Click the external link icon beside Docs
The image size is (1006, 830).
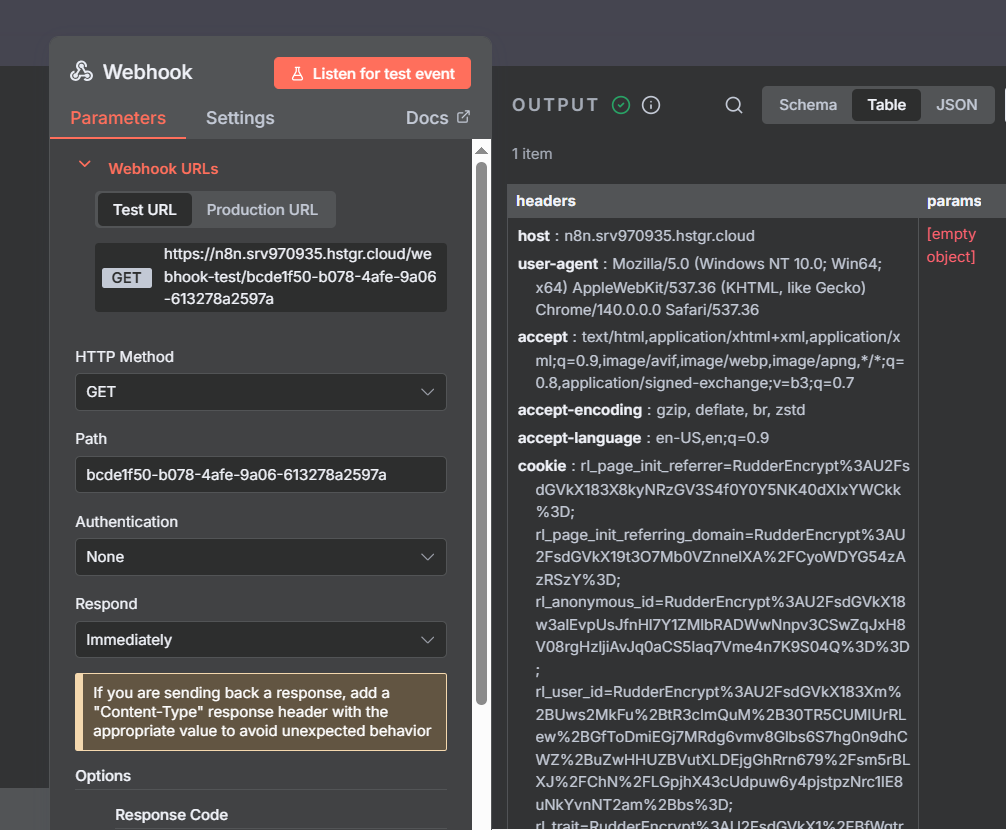point(463,117)
